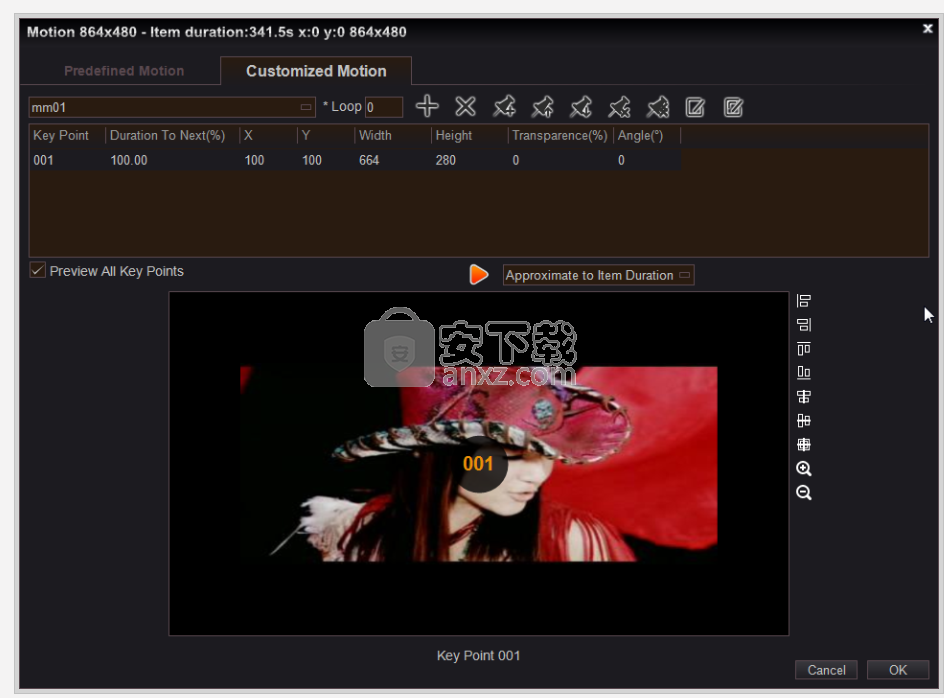Click the Key Point column header
Image resolution: width=944 pixels, height=698 pixels.
61,136
